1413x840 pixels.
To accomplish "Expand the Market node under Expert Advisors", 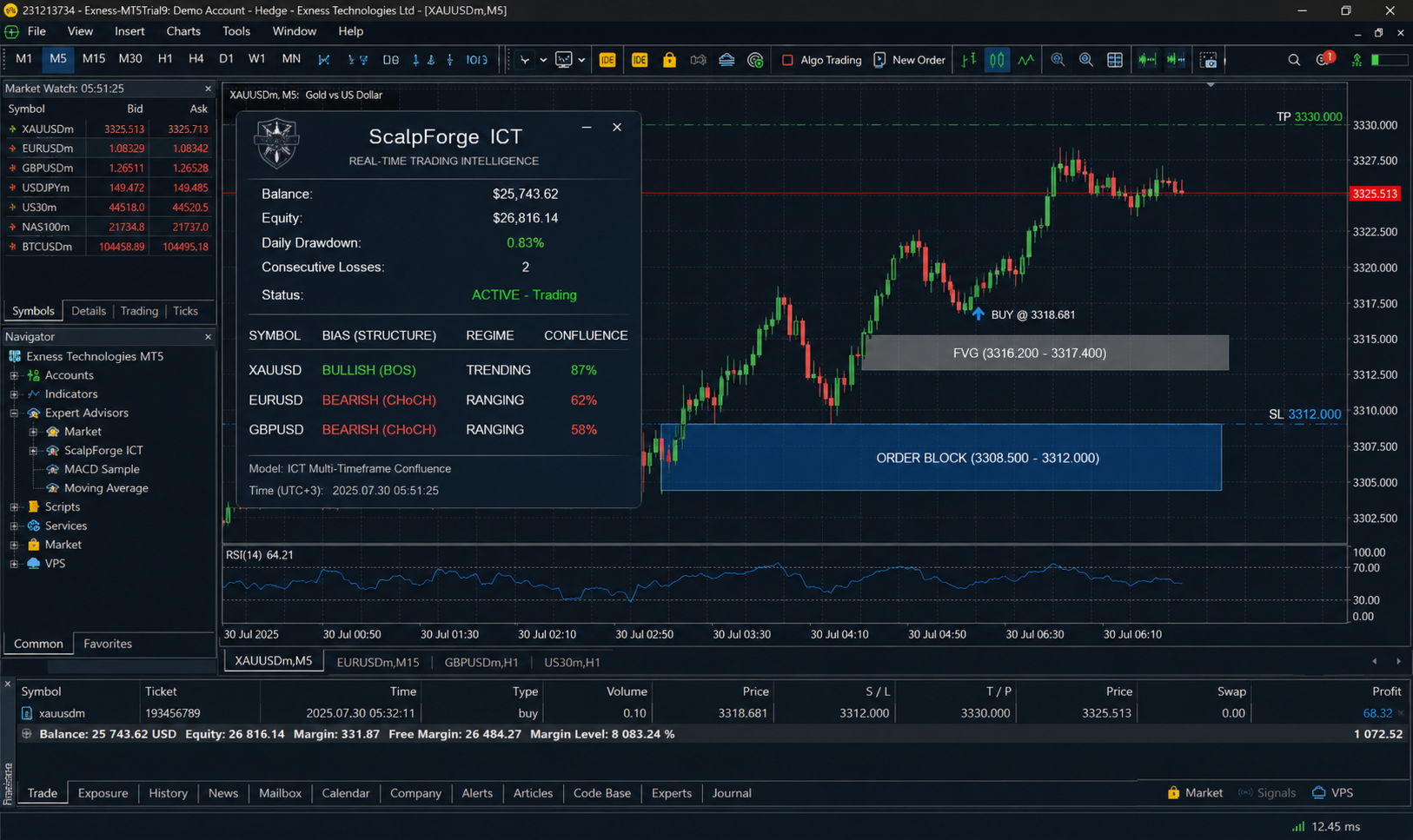I will [33, 432].
